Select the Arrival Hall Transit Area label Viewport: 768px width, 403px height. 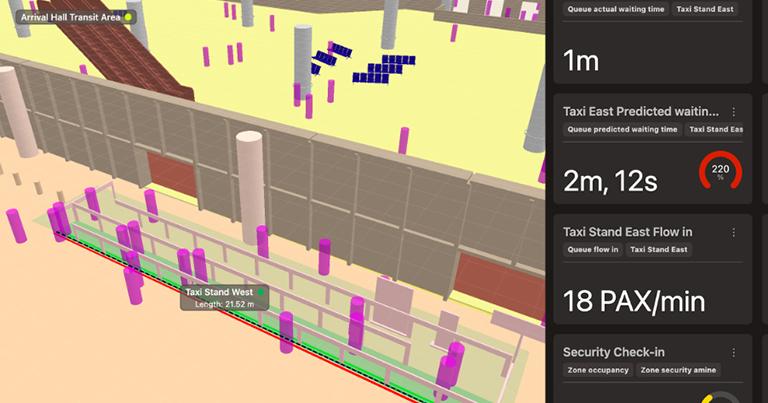[69, 17]
